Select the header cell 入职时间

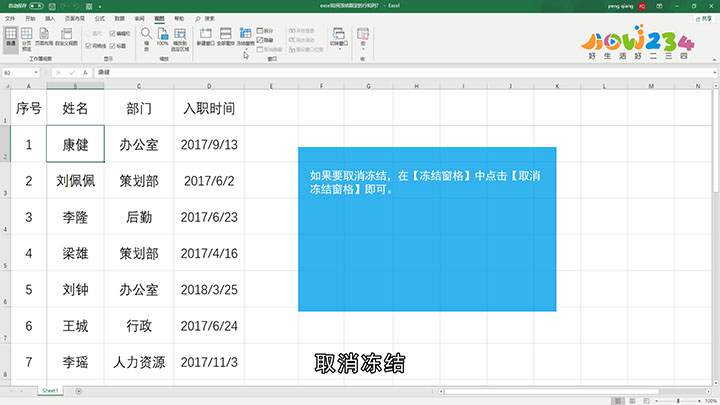(x=209, y=108)
